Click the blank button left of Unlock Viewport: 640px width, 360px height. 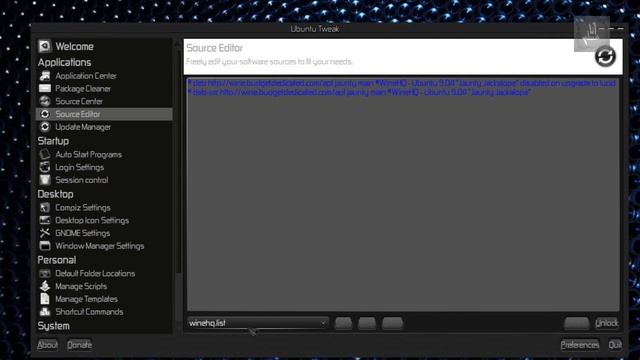pos(576,323)
